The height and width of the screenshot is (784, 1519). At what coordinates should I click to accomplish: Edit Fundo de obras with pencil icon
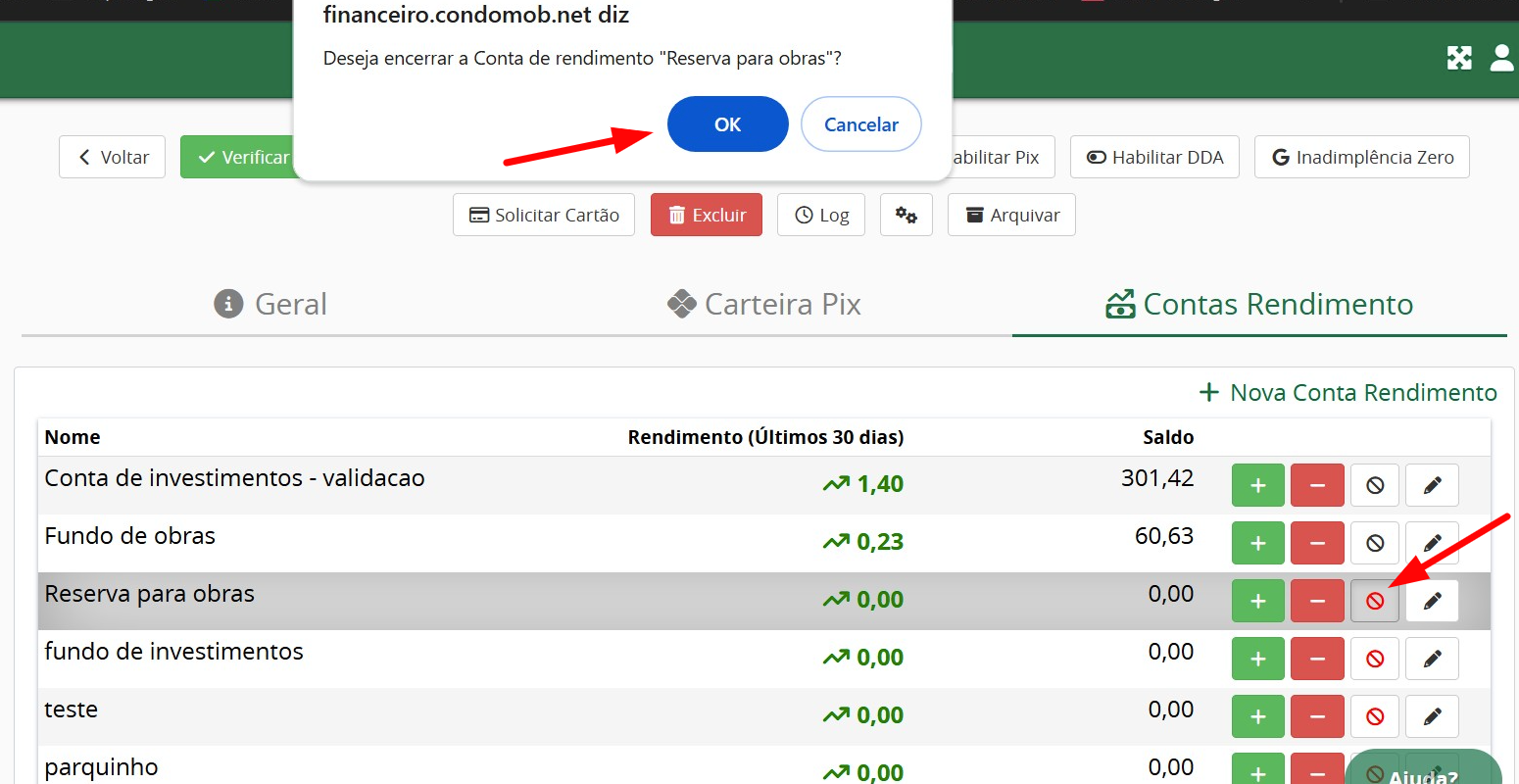pos(1432,543)
